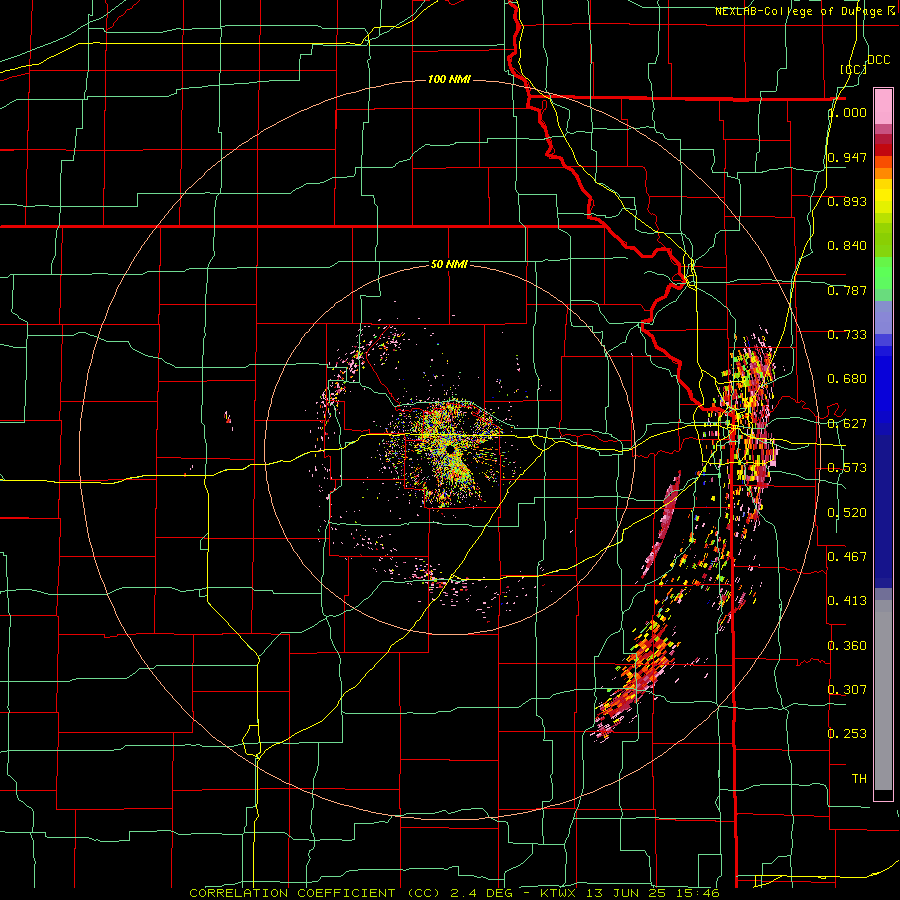The image size is (900, 900).
Task: Click the 50 NMI range ring label
Action: [x=449, y=264]
